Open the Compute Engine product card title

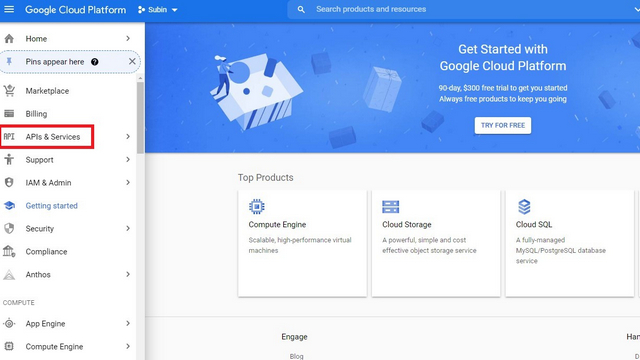coord(277,224)
